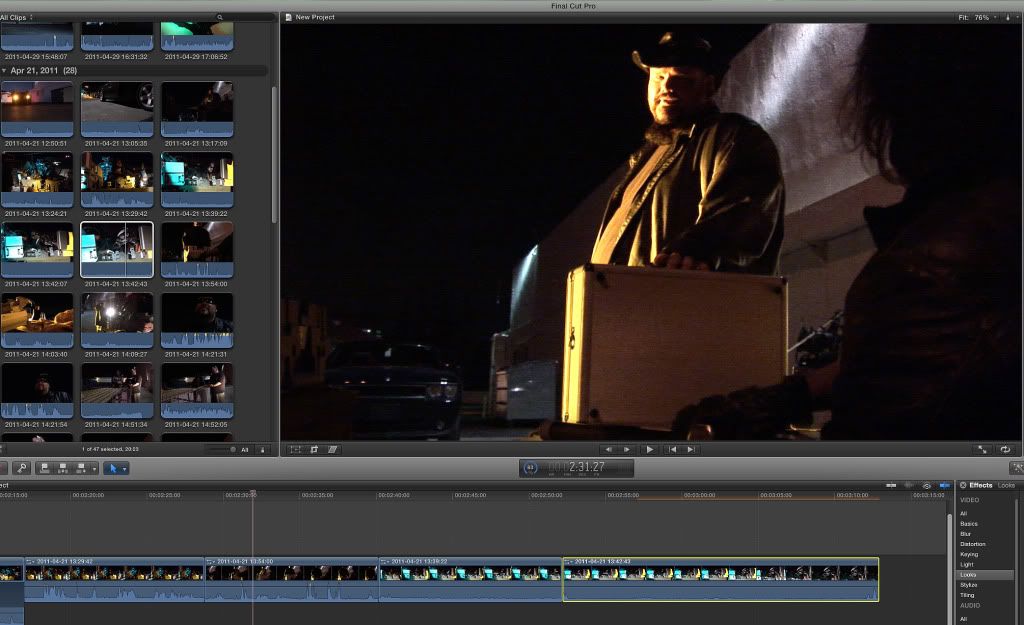Open the tool selection dropdown arrow

click(x=124, y=468)
